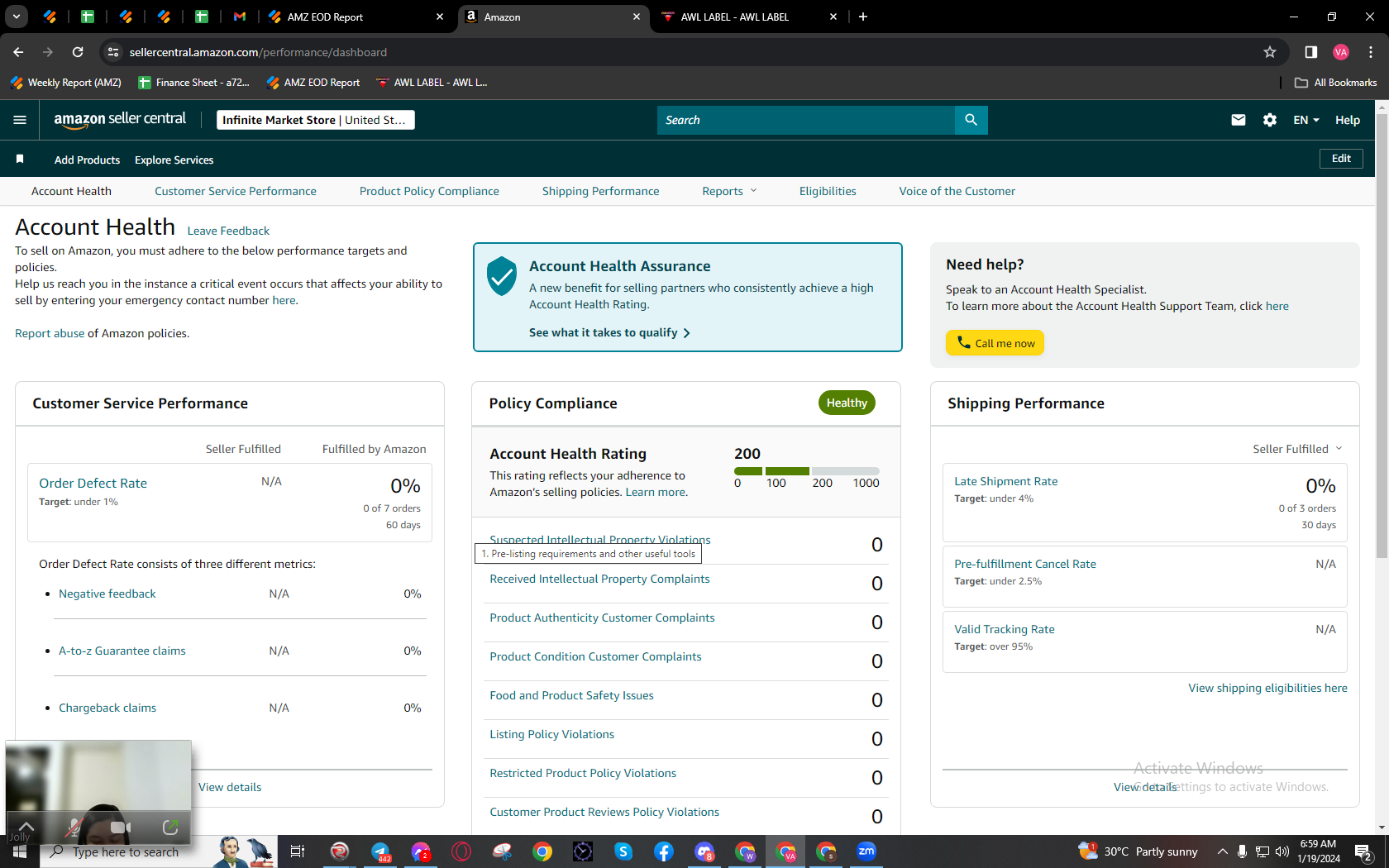The image size is (1389, 868).
Task: Reload the current page
Action: 78,52
